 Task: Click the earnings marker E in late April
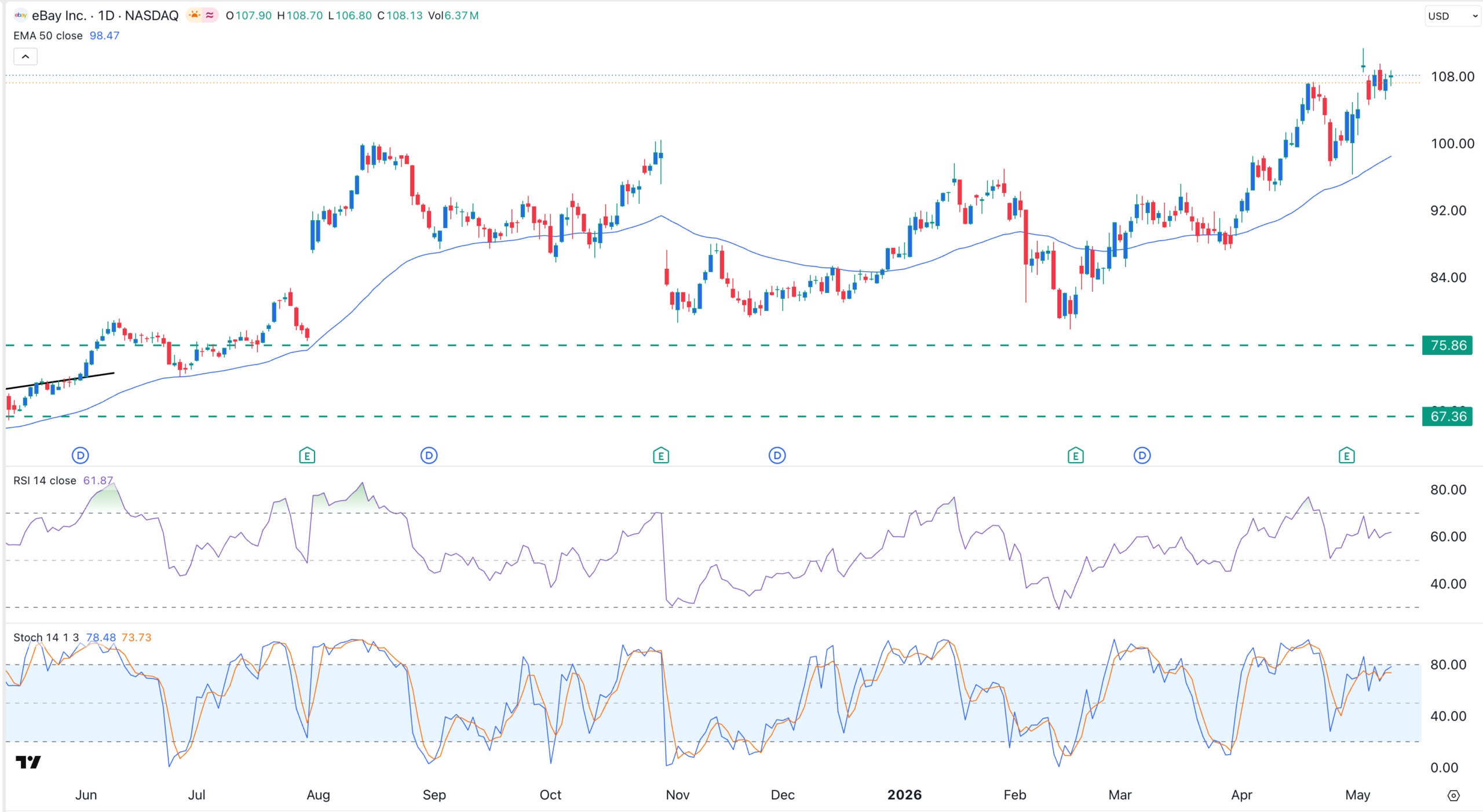[x=1347, y=456]
